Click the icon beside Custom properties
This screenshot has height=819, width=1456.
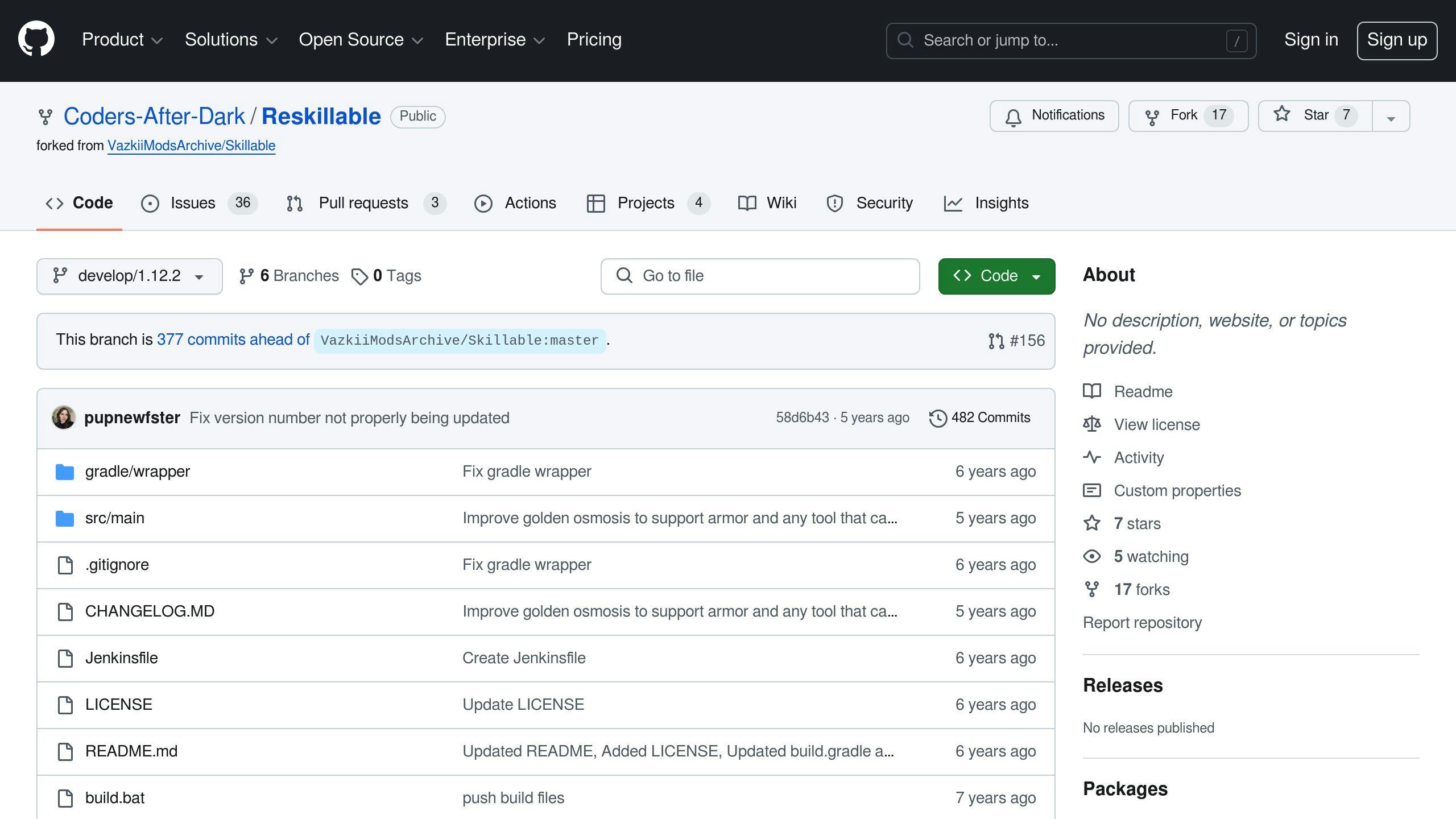[x=1092, y=490]
